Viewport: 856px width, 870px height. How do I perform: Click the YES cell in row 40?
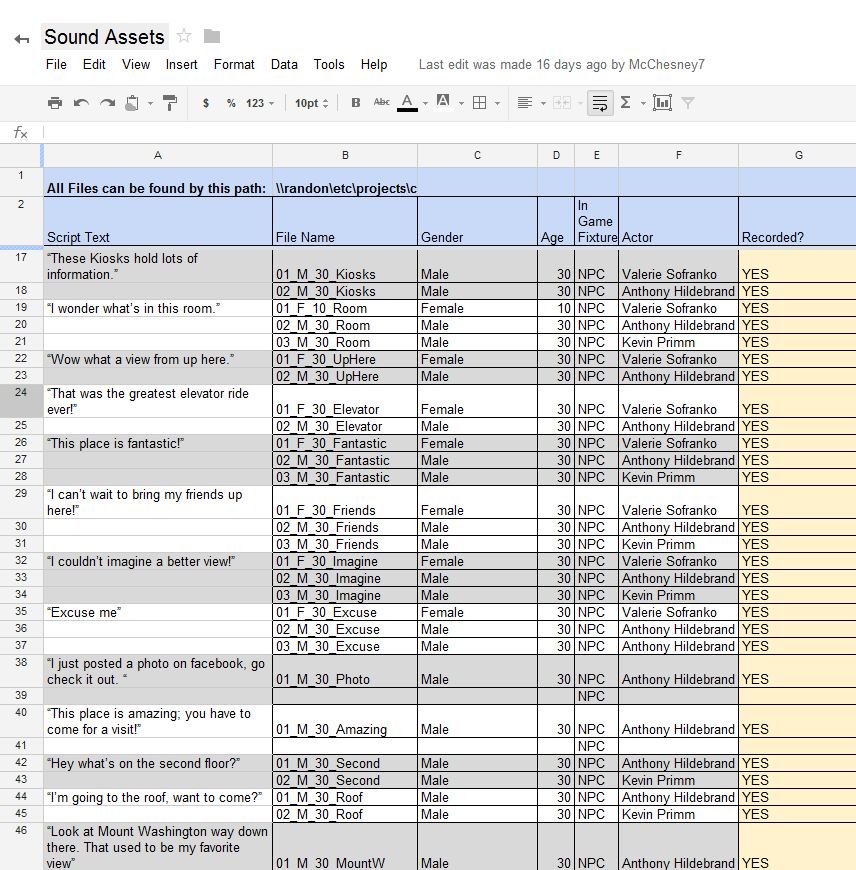click(797, 721)
